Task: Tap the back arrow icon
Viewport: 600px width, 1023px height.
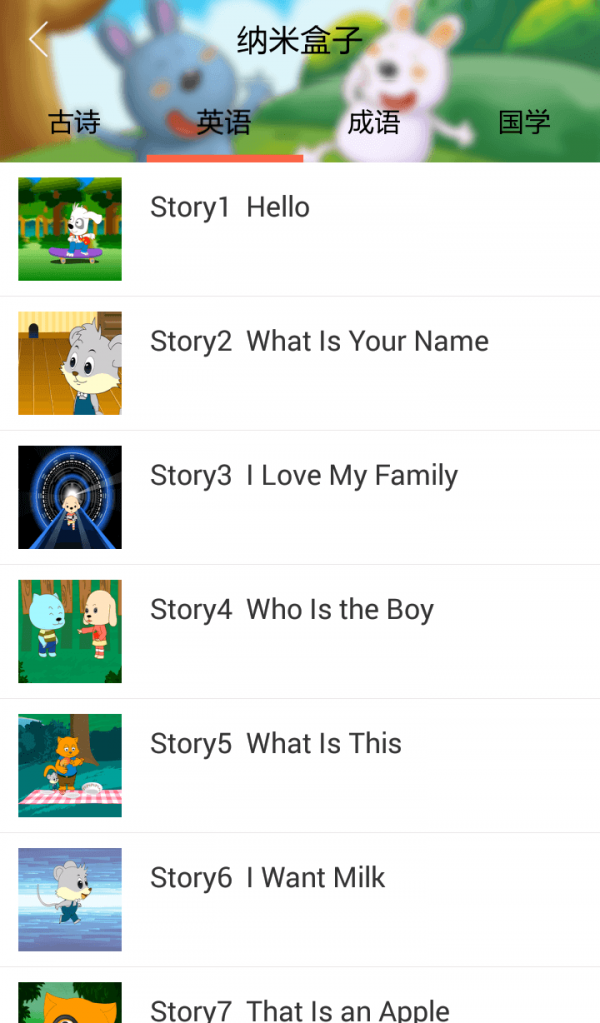Action: coord(39,40)
